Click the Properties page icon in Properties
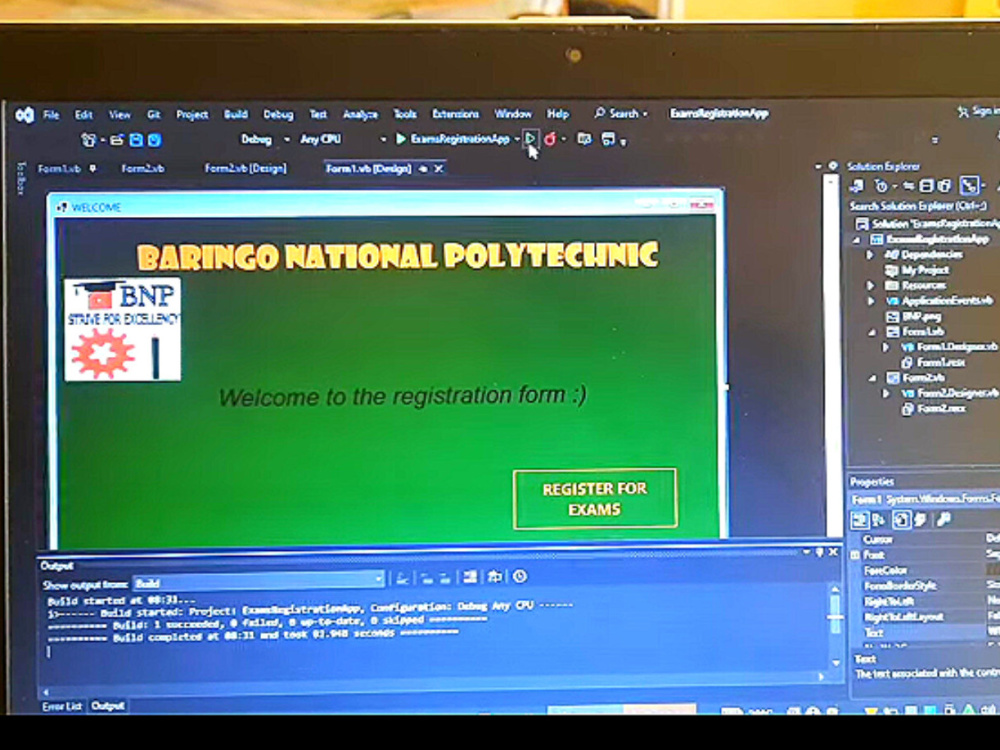The height and width of the screenshot is (750, 1000). tap(901, 520)
